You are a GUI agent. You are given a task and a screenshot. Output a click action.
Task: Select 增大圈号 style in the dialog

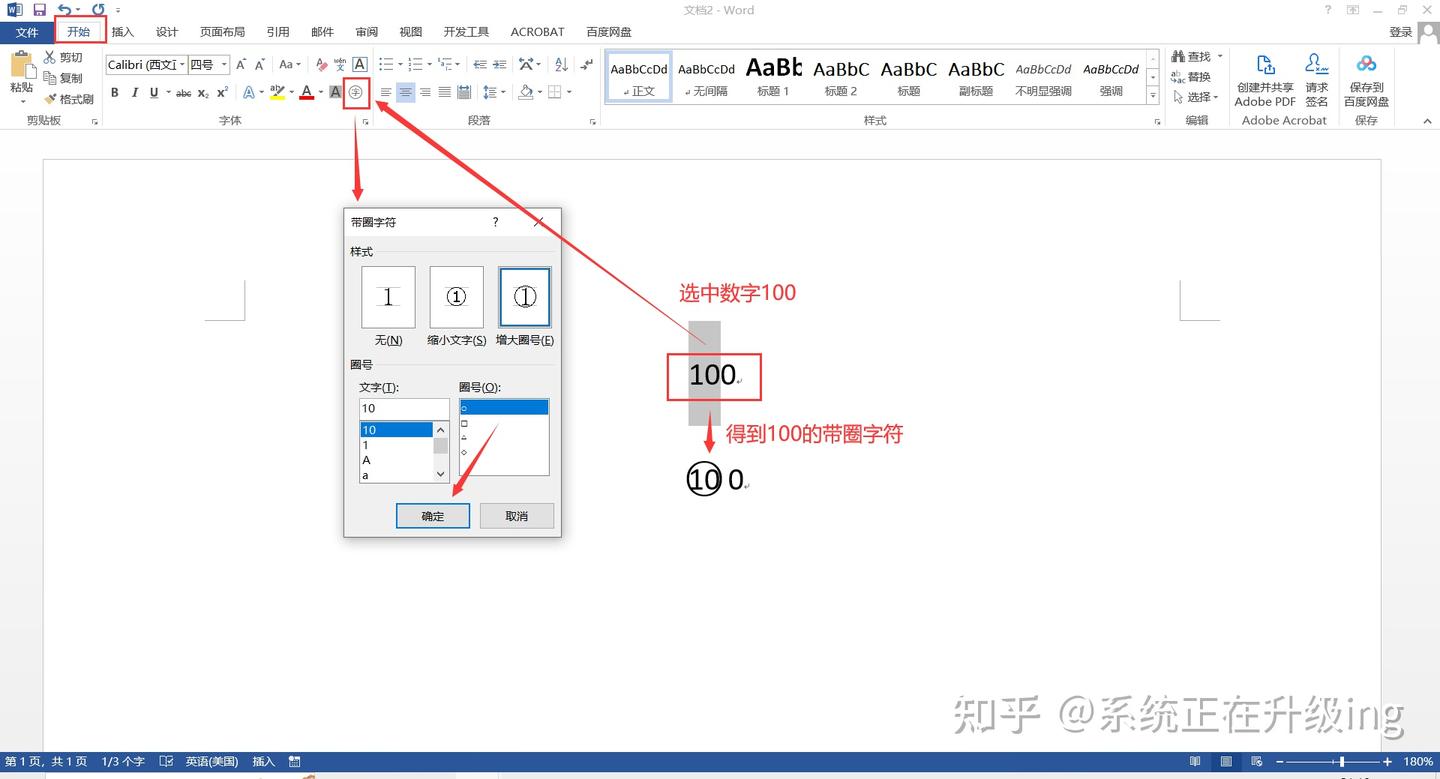[524, 297]
